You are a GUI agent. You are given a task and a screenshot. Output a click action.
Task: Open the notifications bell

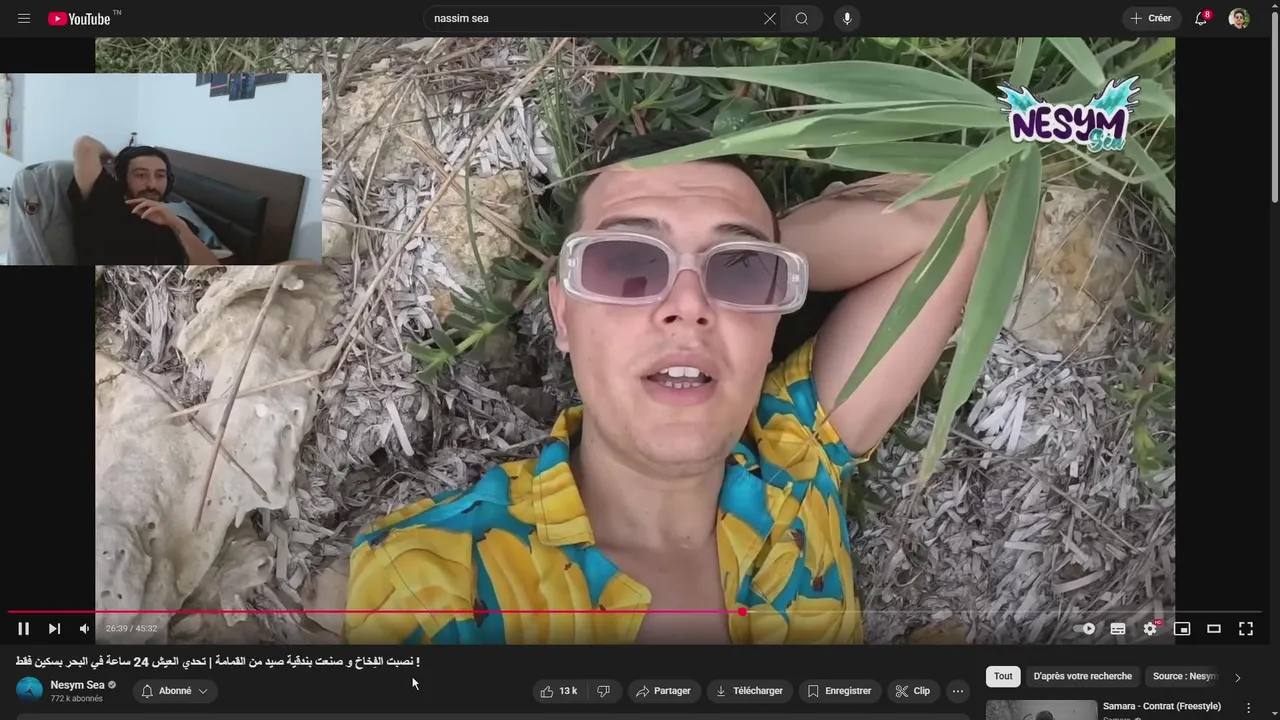[1201, 18]
